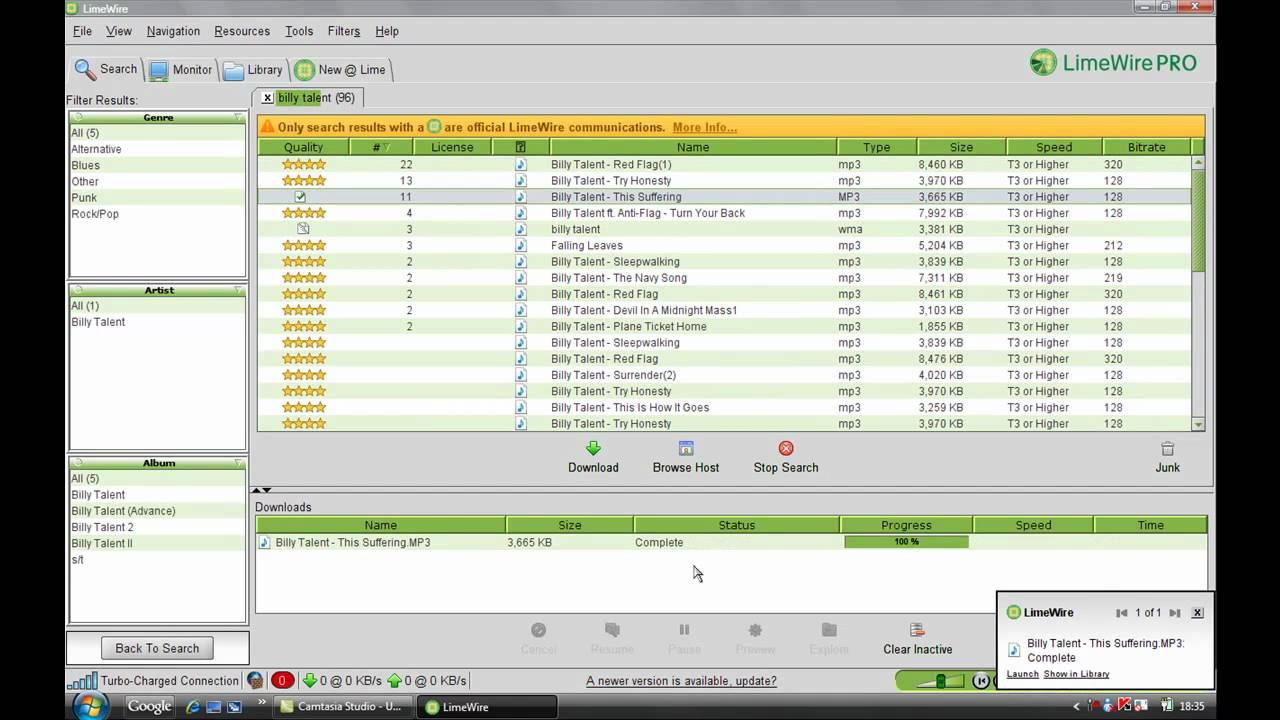This screenshot has height=720, width=1280.
Task: Click the LimeWire logo in the yellow banner
Action: tap(434, 127)
